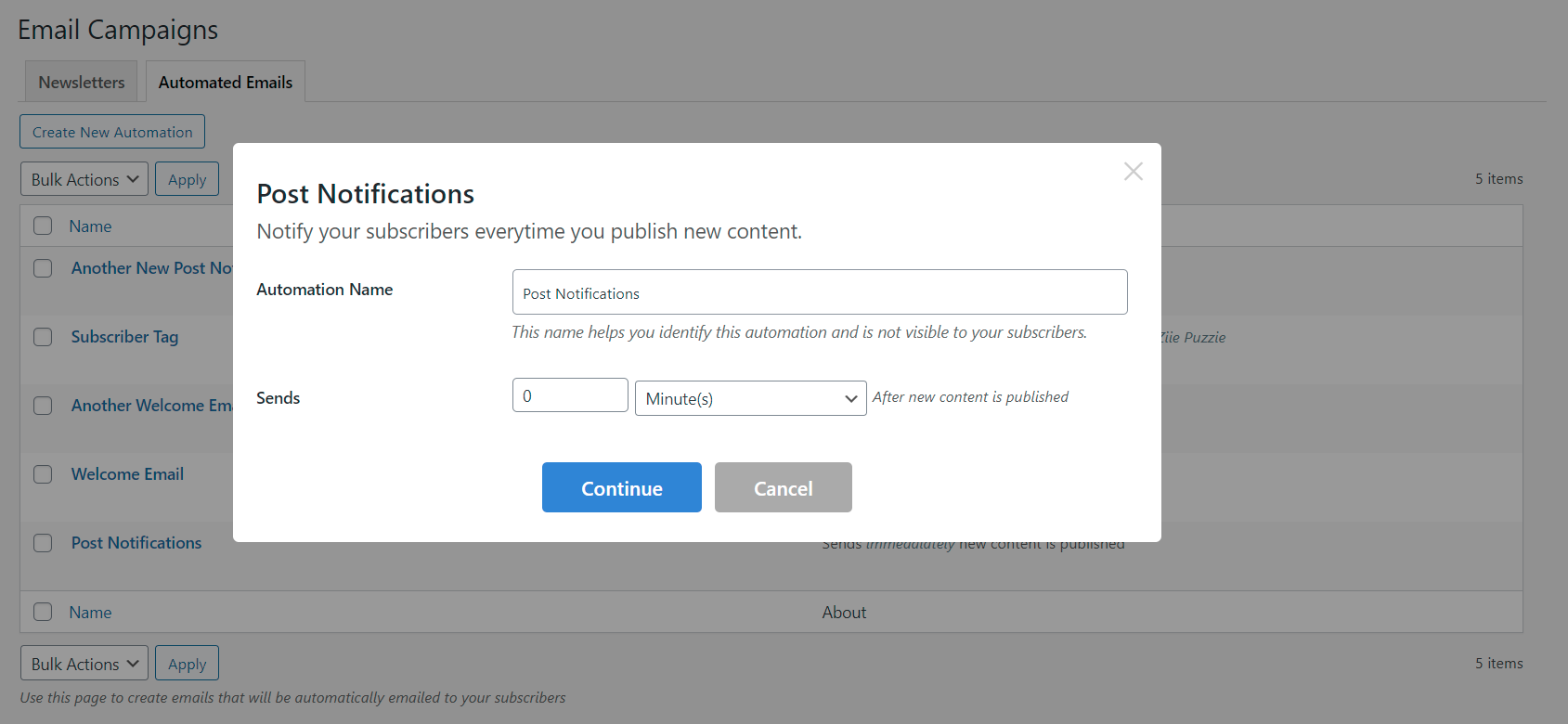Tick the header select-all checkbox
1568x724 pixels.
coord(43,226)
